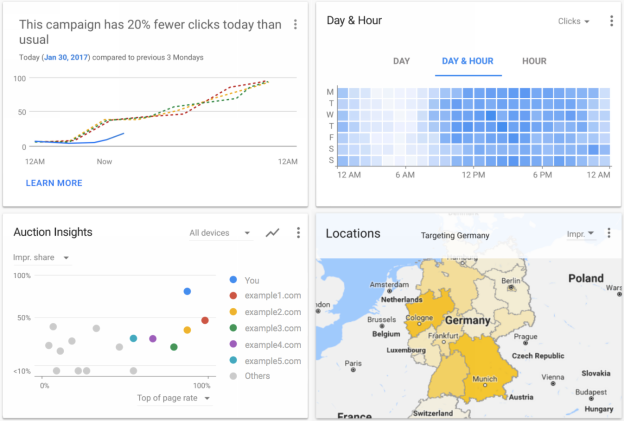Open the Top of page rate dropdown
Viewport: 624px width, 422px height.
[x=174, y=398]
